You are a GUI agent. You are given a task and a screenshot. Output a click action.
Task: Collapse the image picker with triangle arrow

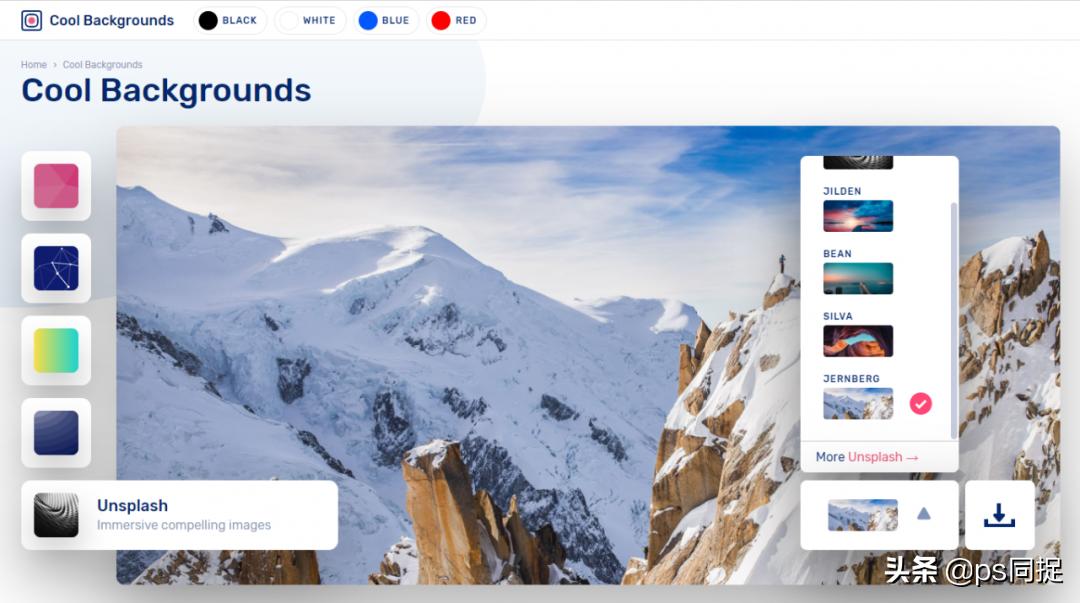tap(924, 513)
